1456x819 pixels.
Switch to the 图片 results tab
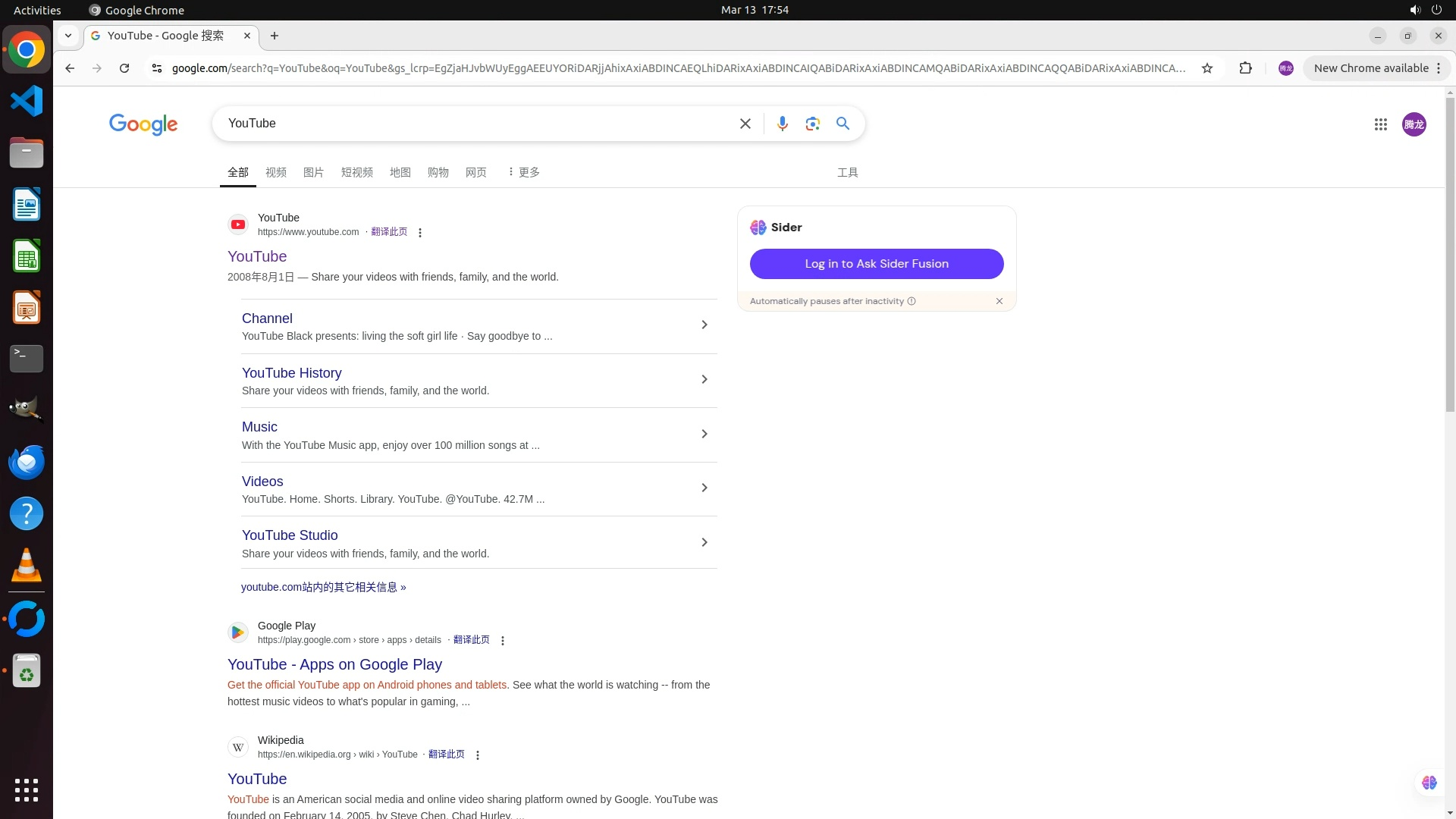point(313,172)
